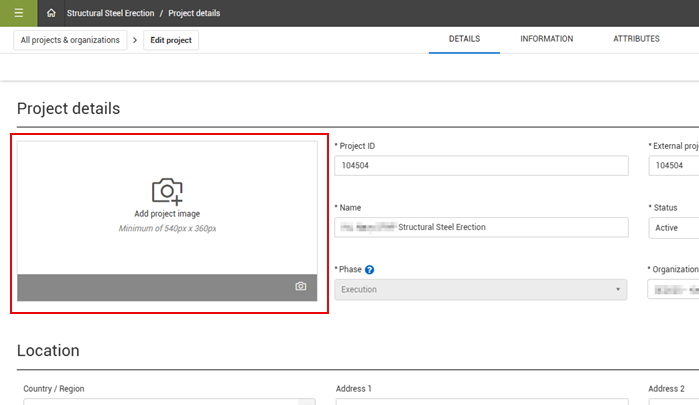Select the External project ID field
699x405 pixels.
(x=673, y=166)
